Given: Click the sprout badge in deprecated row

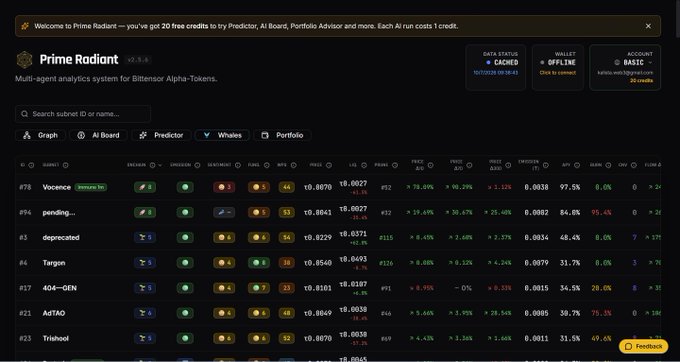Looking at the screenshot, I should [x=145, y=238].
